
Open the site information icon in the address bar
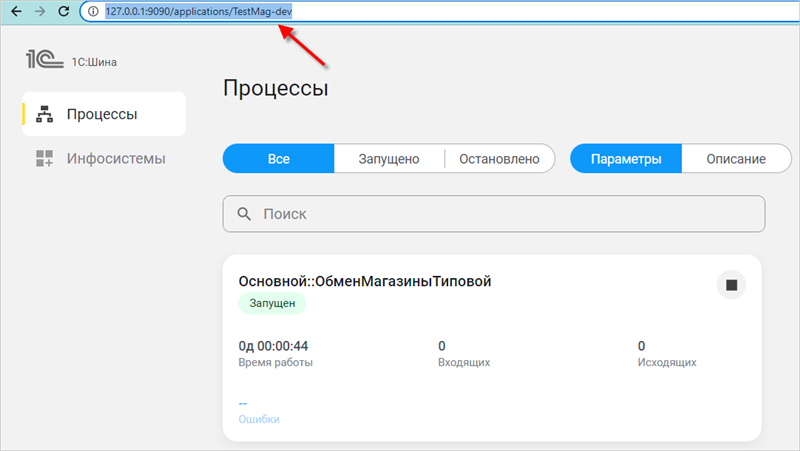click(93, 12)
